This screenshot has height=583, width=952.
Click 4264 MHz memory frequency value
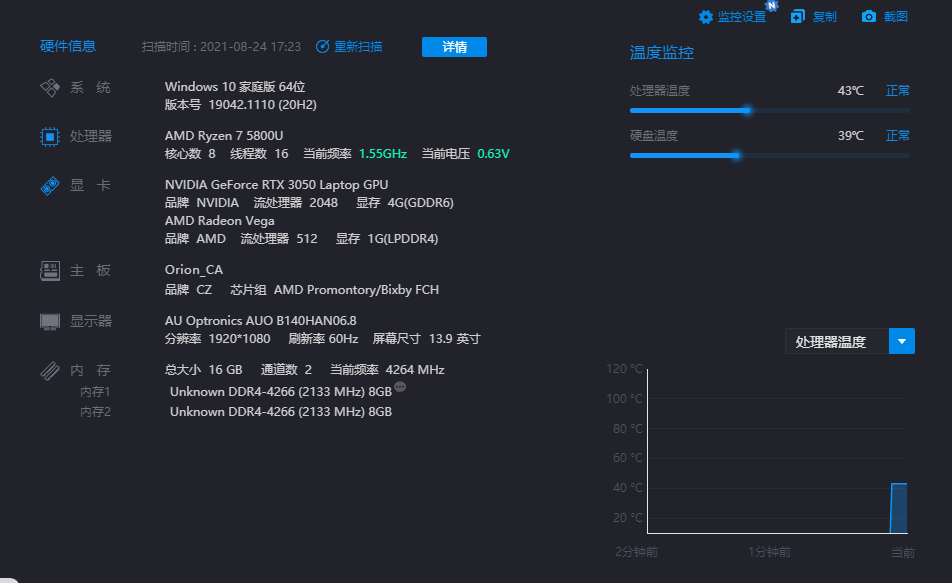pyautogui.click(x=415, y=370)
